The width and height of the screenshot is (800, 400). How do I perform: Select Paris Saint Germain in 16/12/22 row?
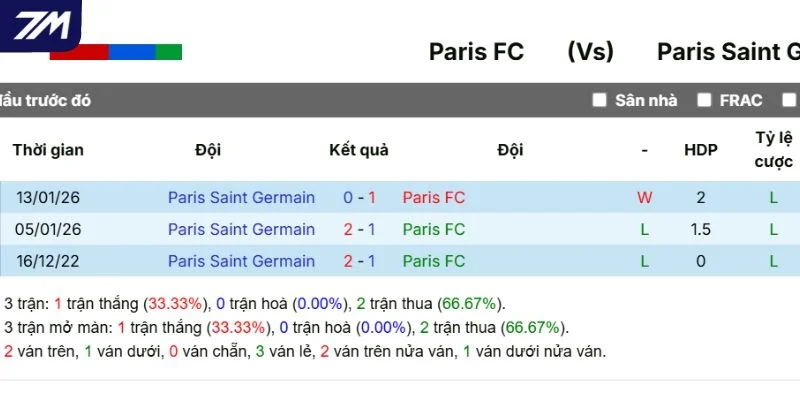click(241, 261)
